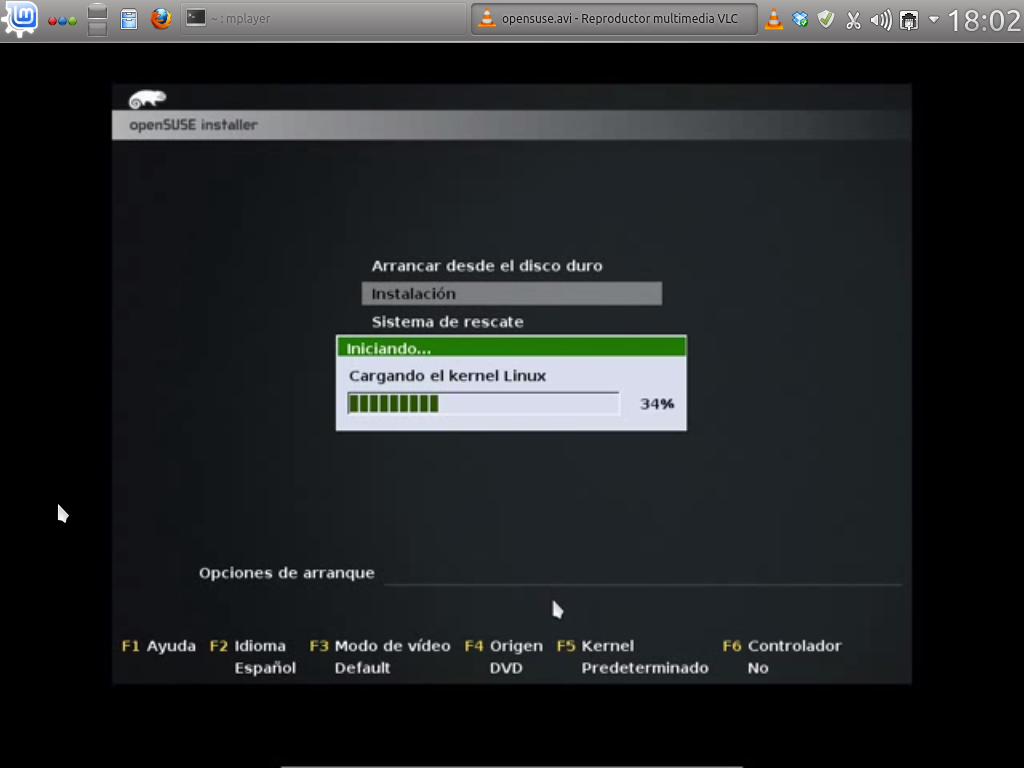The height and width of the screenshot is (768, 1024).
Task: Click the 'DVD' source value
Action: point(506,668)
